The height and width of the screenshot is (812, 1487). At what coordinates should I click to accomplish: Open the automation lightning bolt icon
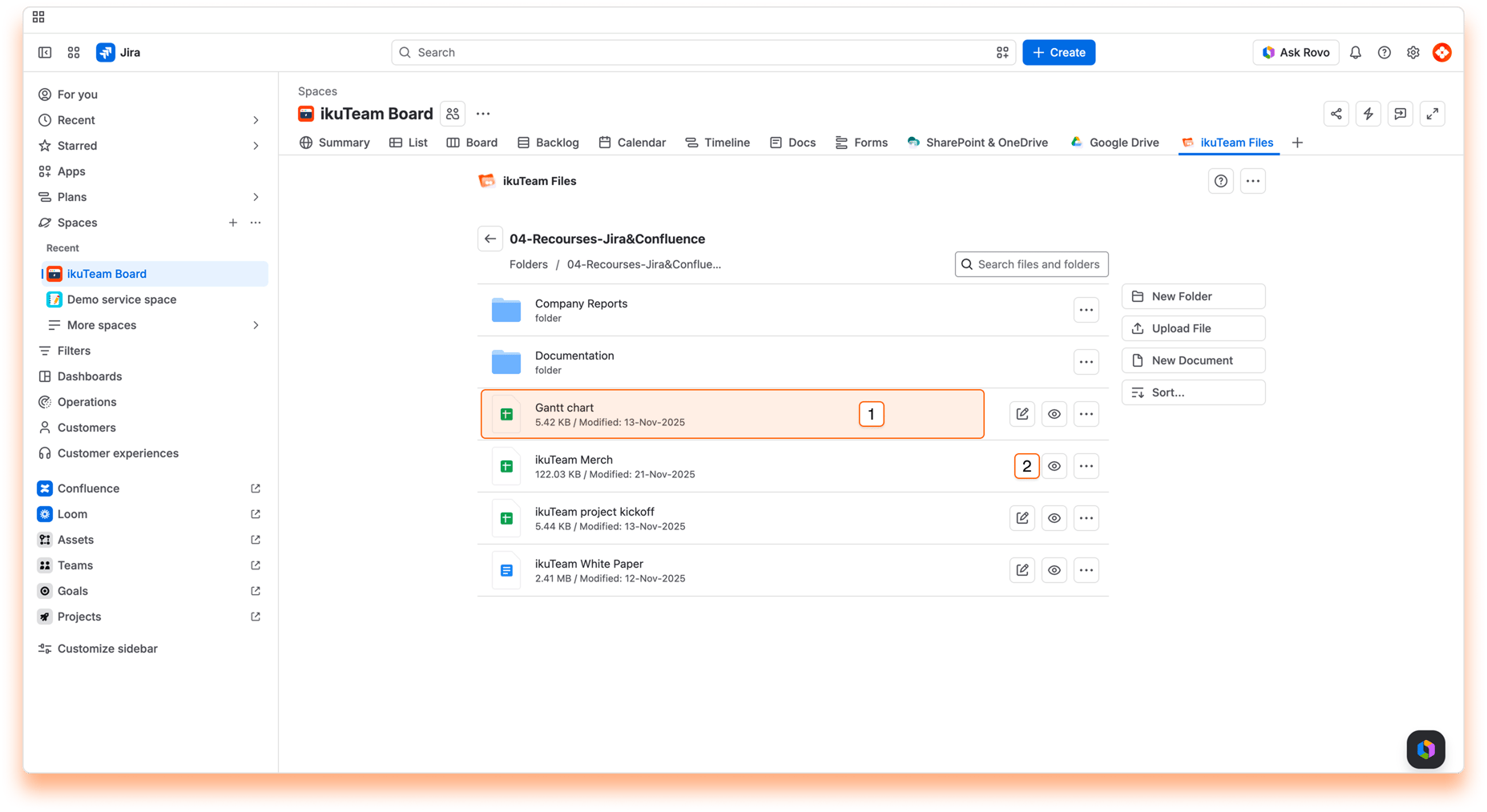(1368, 114)
